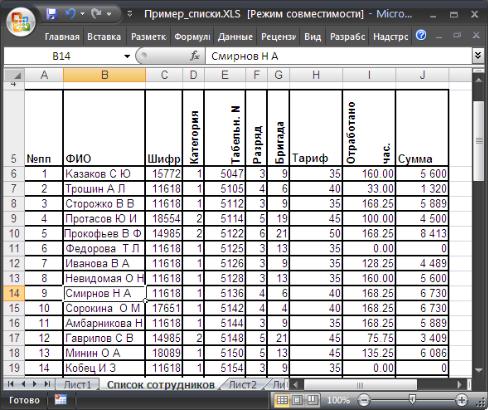Viewport: 488px width, 410px height.
Task: Go to previous sheet navigation arrow
Action: click(x=23, y=384)
